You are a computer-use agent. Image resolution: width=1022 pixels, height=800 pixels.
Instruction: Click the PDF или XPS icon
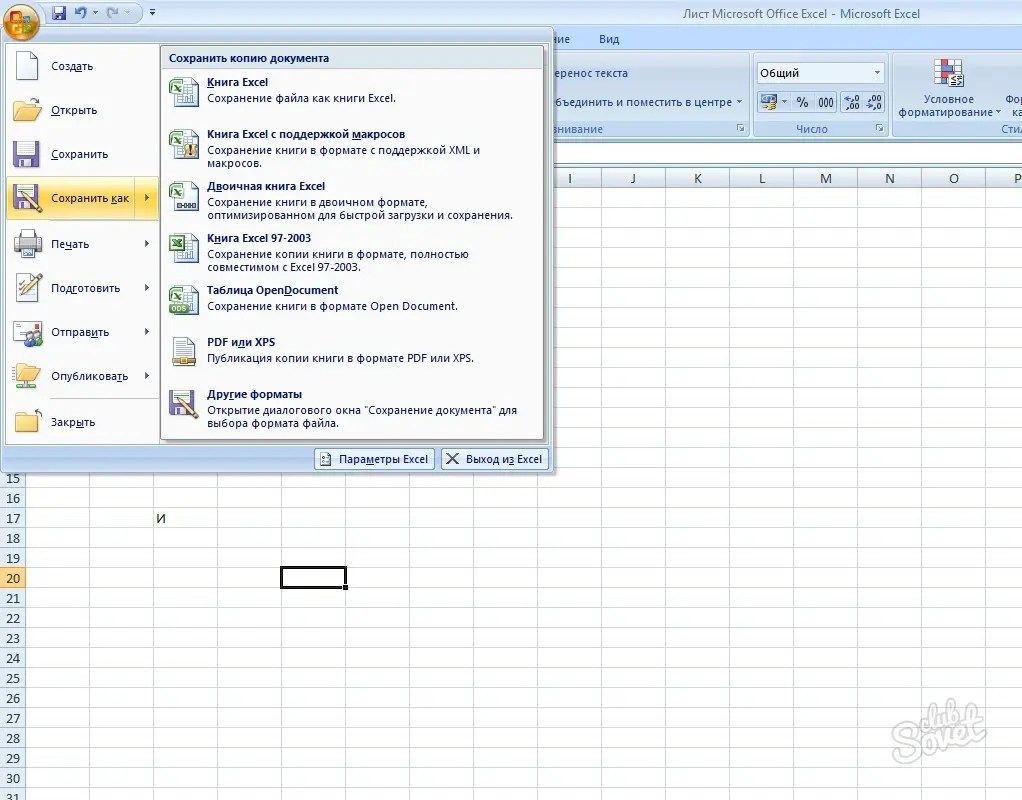pos(184,351)
